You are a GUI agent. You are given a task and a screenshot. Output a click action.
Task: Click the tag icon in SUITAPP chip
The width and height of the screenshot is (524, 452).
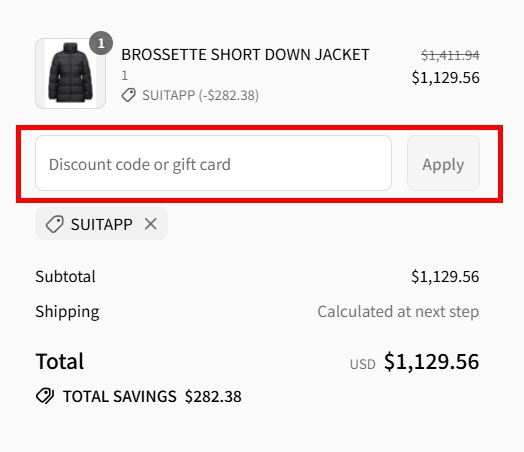coord(54,224)
